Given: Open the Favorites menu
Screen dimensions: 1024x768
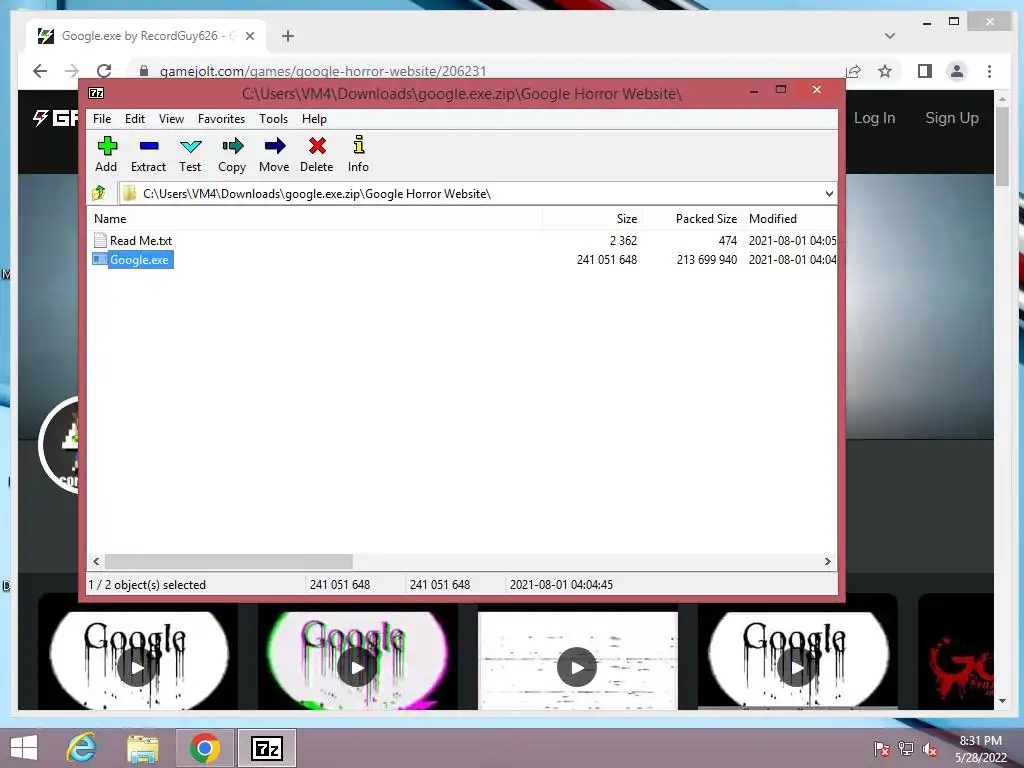Looking at the screenshot, I should (221, 119).
